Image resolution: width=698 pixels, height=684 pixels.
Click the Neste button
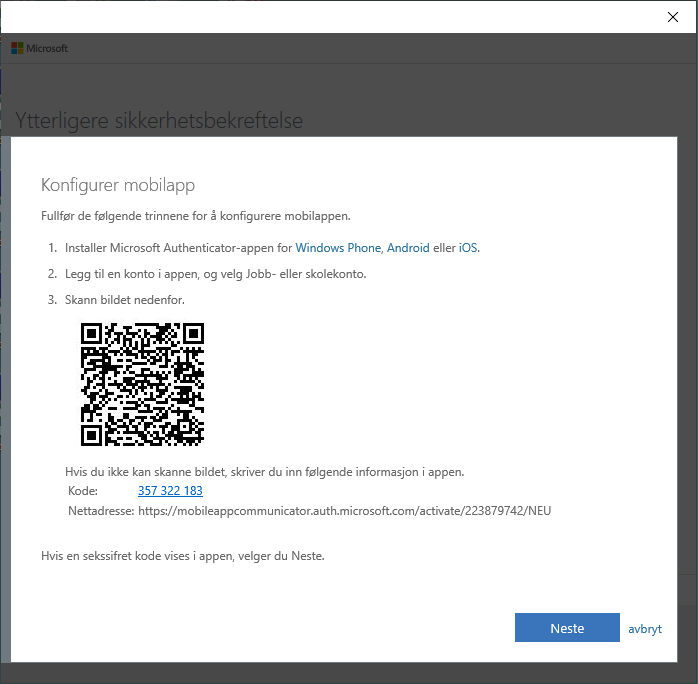tap(566, 628)
